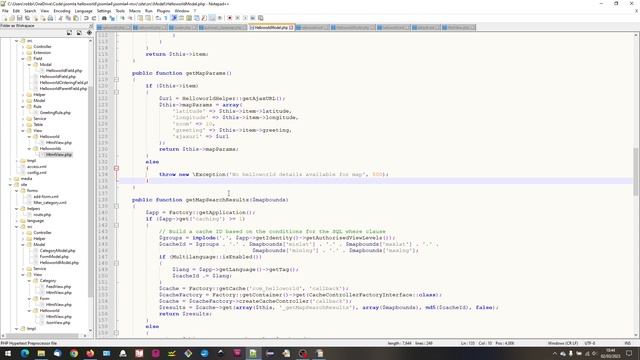Click the Replace toolbar icon
Image resolution: width=640 pixels, height=360 pixels.
point(112,18)
